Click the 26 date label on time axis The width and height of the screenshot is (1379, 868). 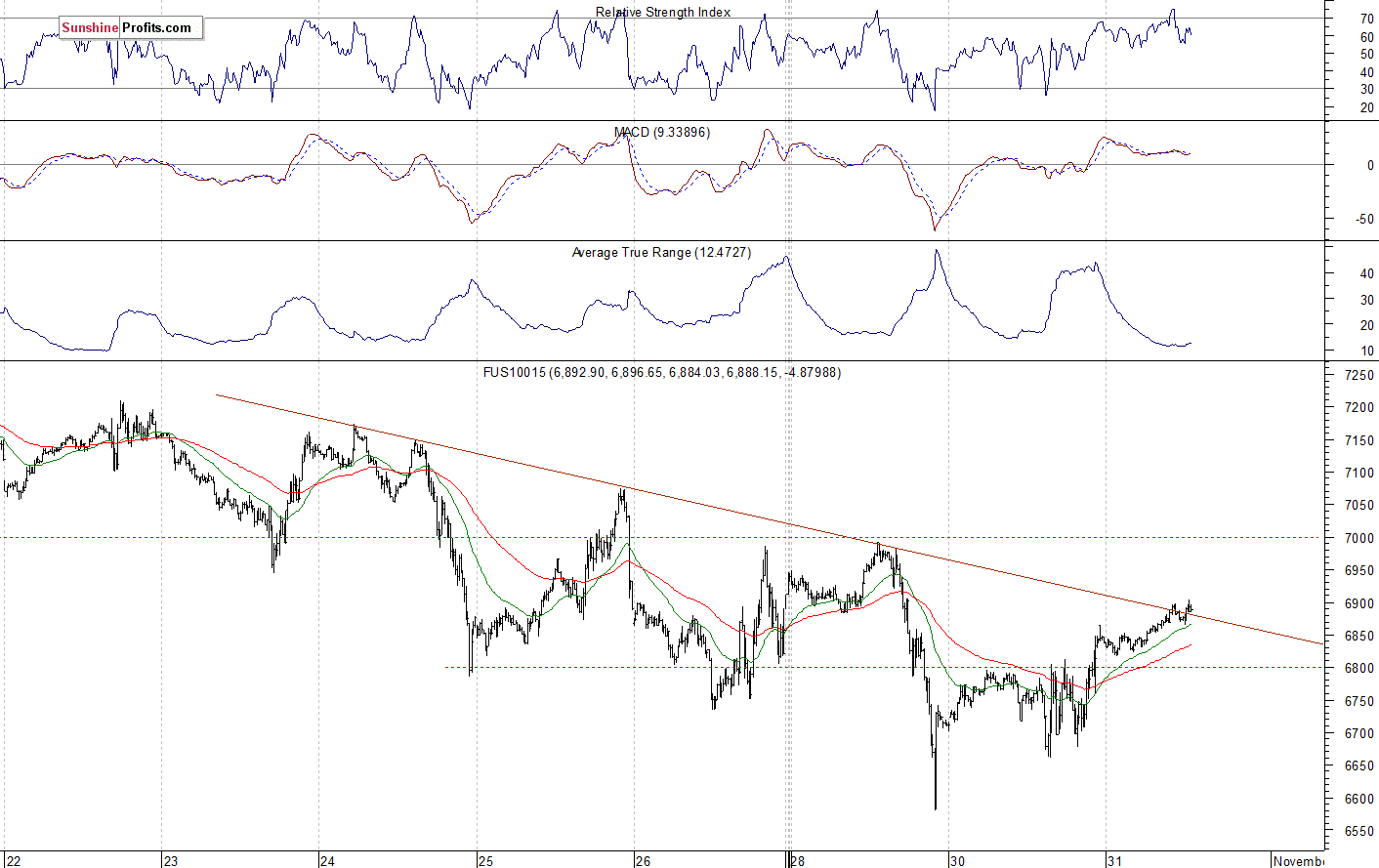(x=643, y=860)
